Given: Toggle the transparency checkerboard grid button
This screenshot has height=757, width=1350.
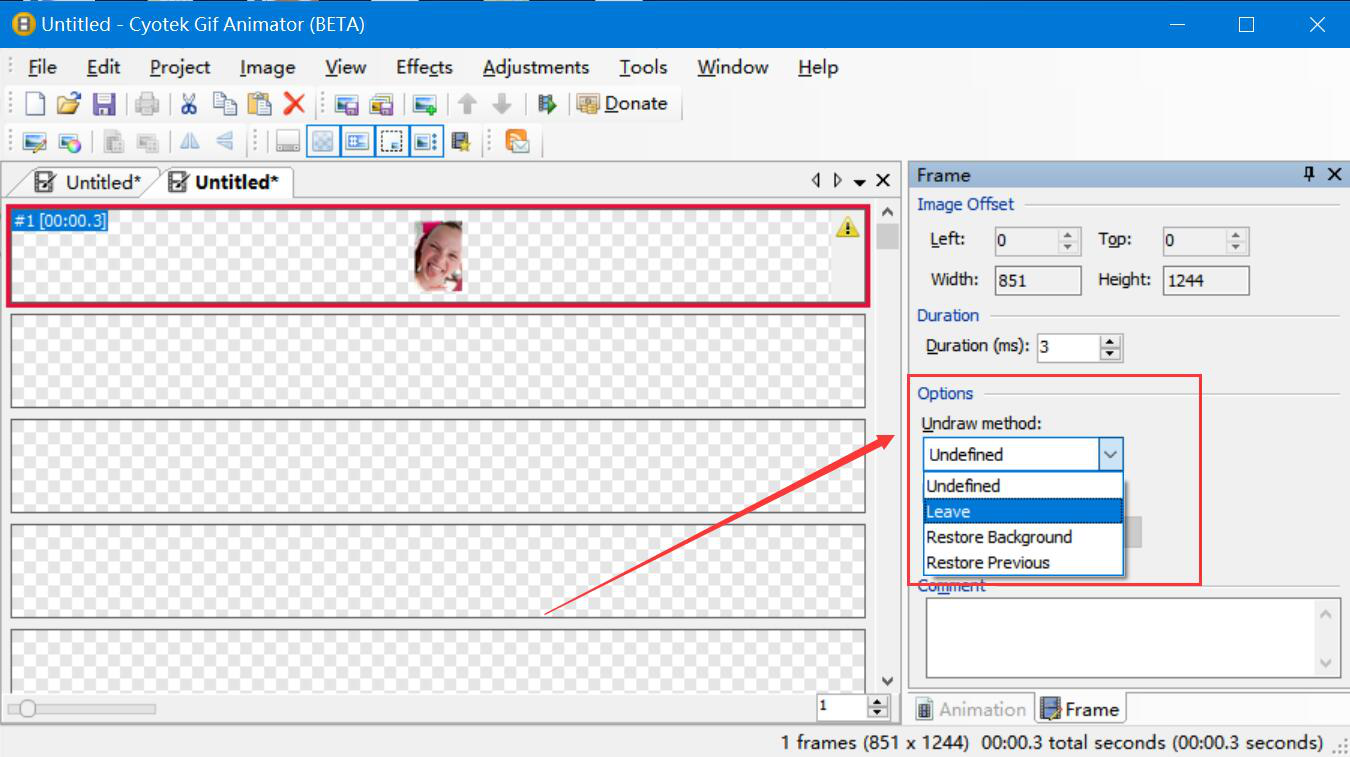Looking at the screenshot, I should pyautogui.click(x=321, y=142).
